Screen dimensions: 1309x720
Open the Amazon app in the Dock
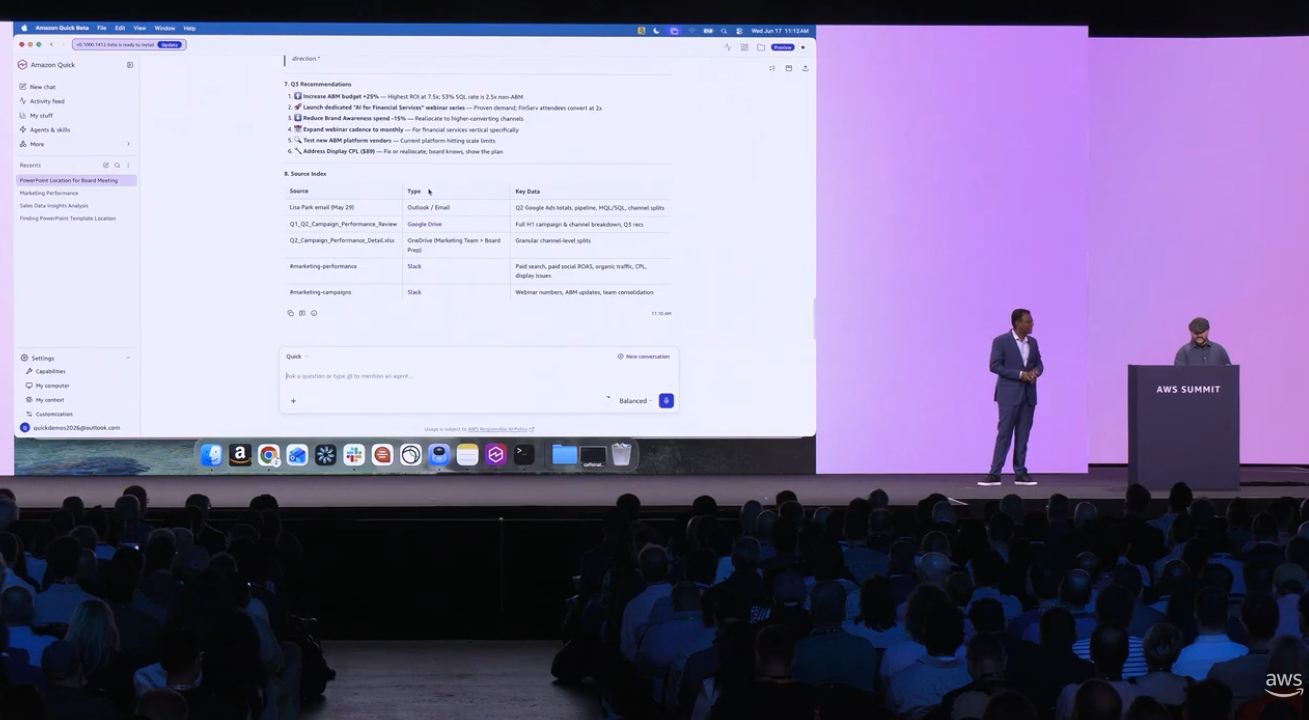click(x=240, y=455)
